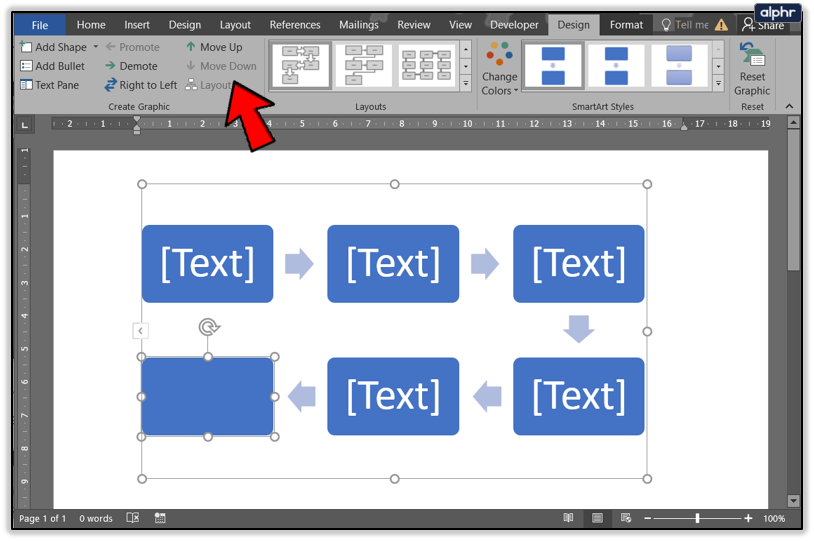Expand the Layouts gallery more button

(466, 83)
